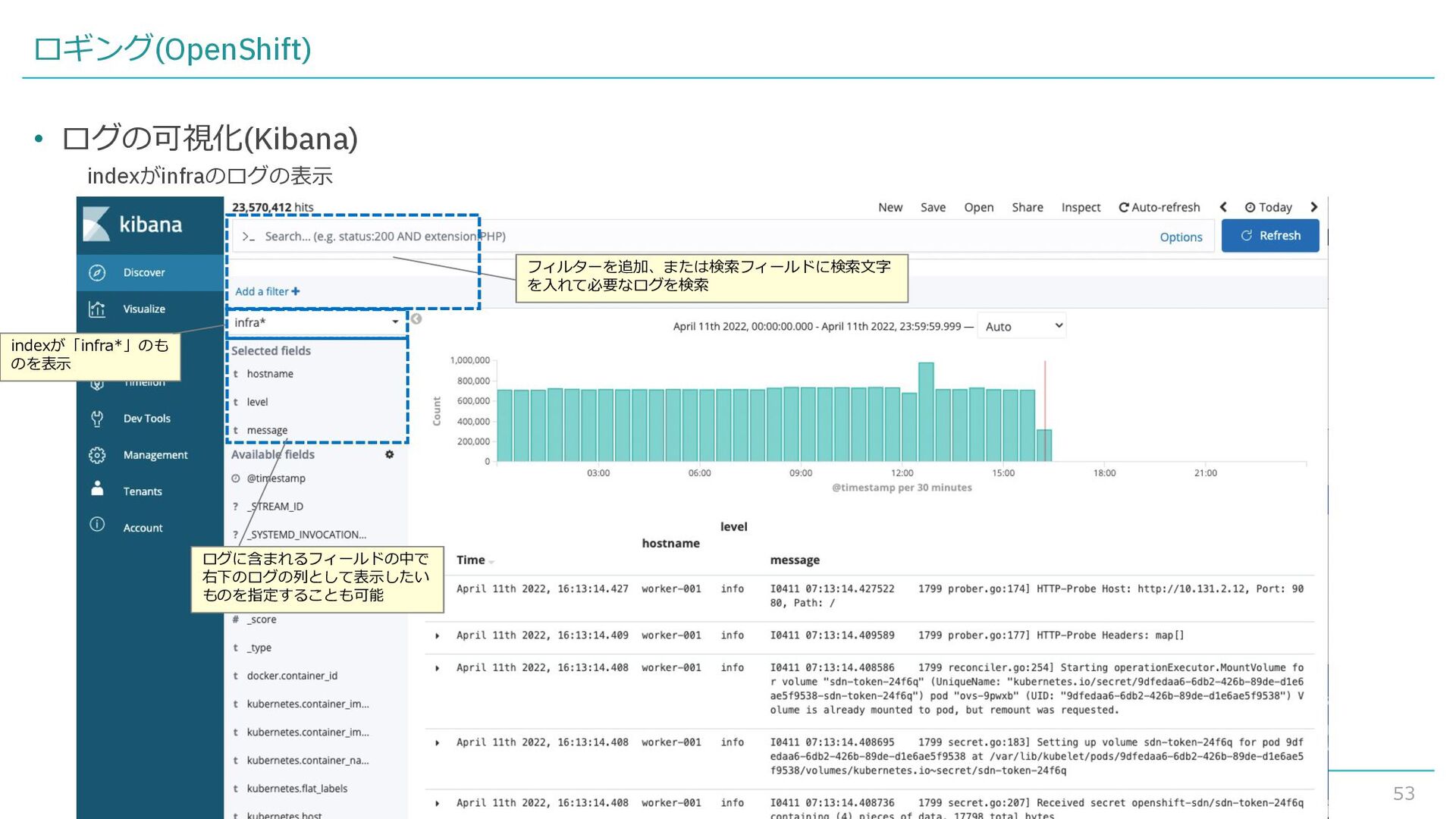Open the Discover compass icon

97,273
